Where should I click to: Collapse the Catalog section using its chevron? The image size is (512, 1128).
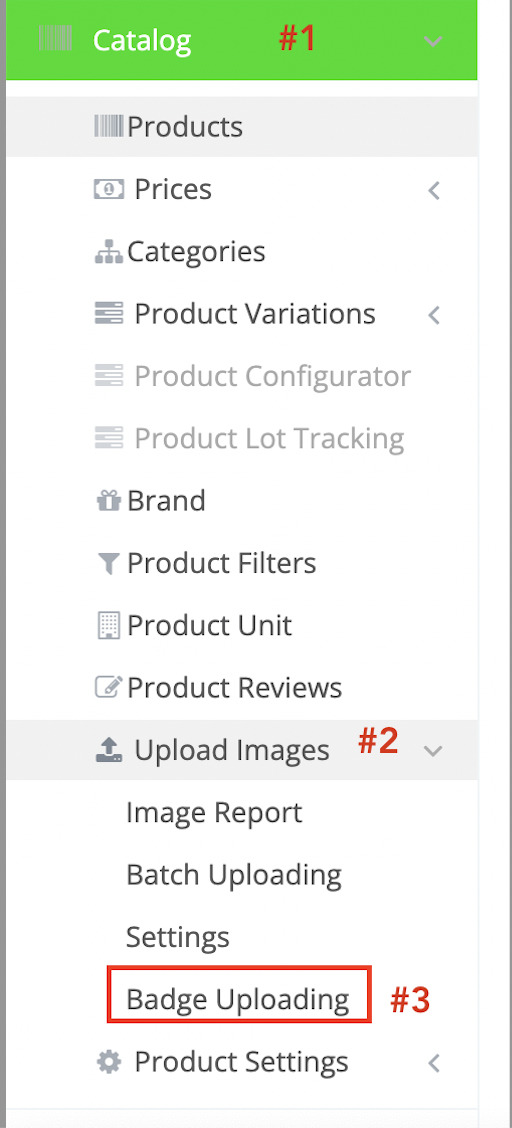[x=433, y=41]
